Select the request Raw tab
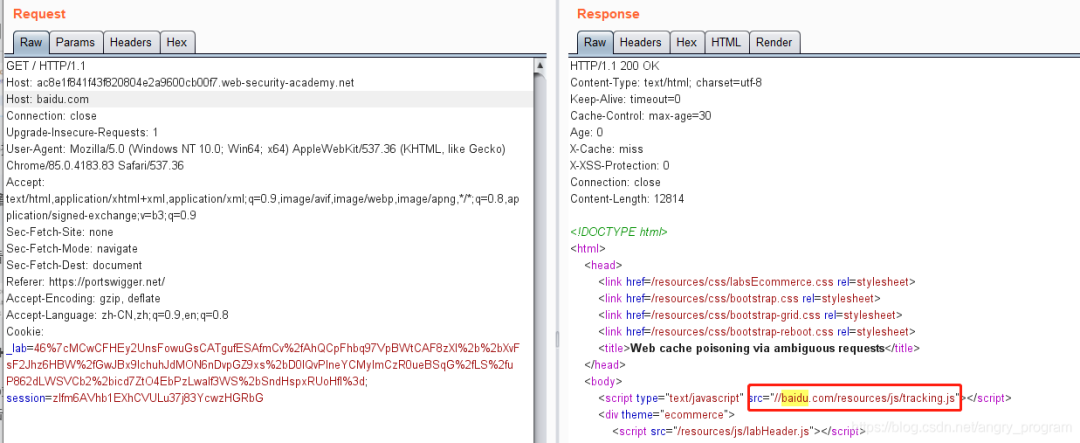 30,42
